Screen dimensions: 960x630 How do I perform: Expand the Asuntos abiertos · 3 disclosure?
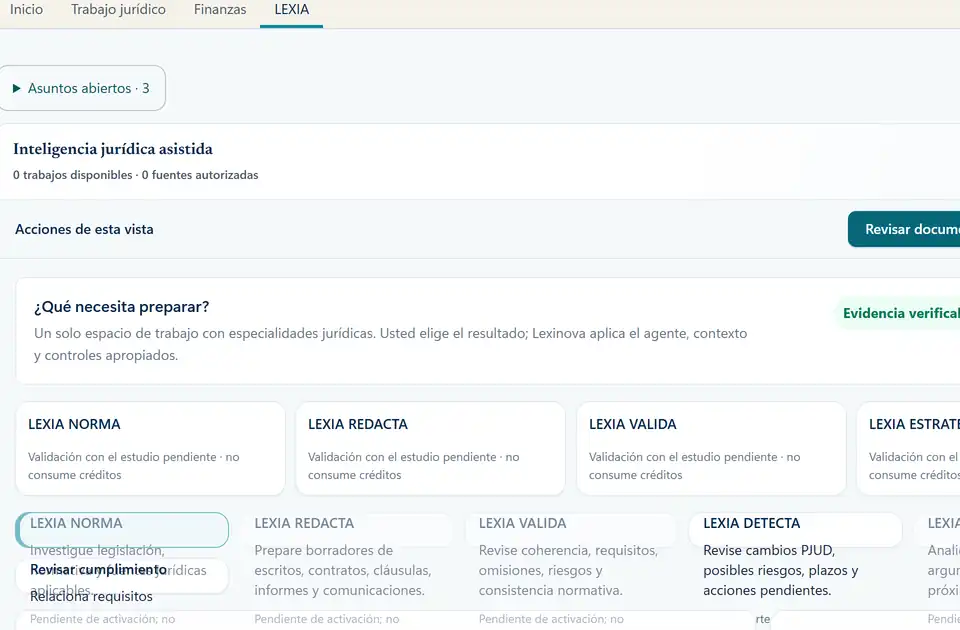[x=81, y=88]
